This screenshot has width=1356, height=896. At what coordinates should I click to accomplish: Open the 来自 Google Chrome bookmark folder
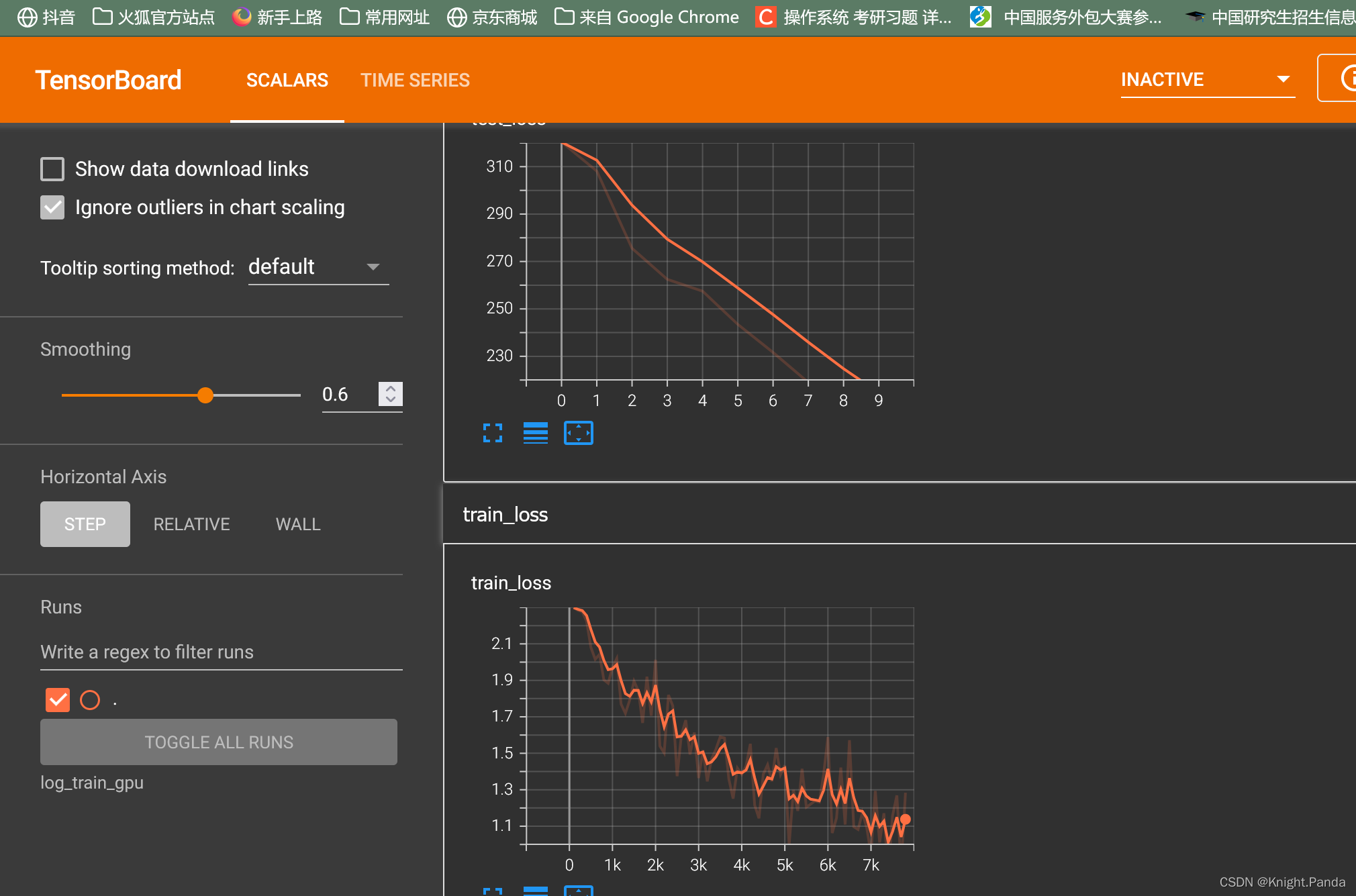click(646, 17)
